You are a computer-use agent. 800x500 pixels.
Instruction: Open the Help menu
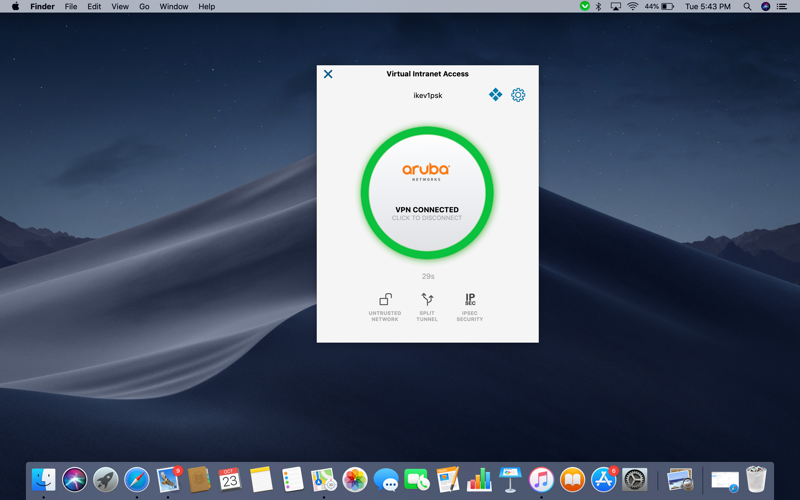(207, 6)
